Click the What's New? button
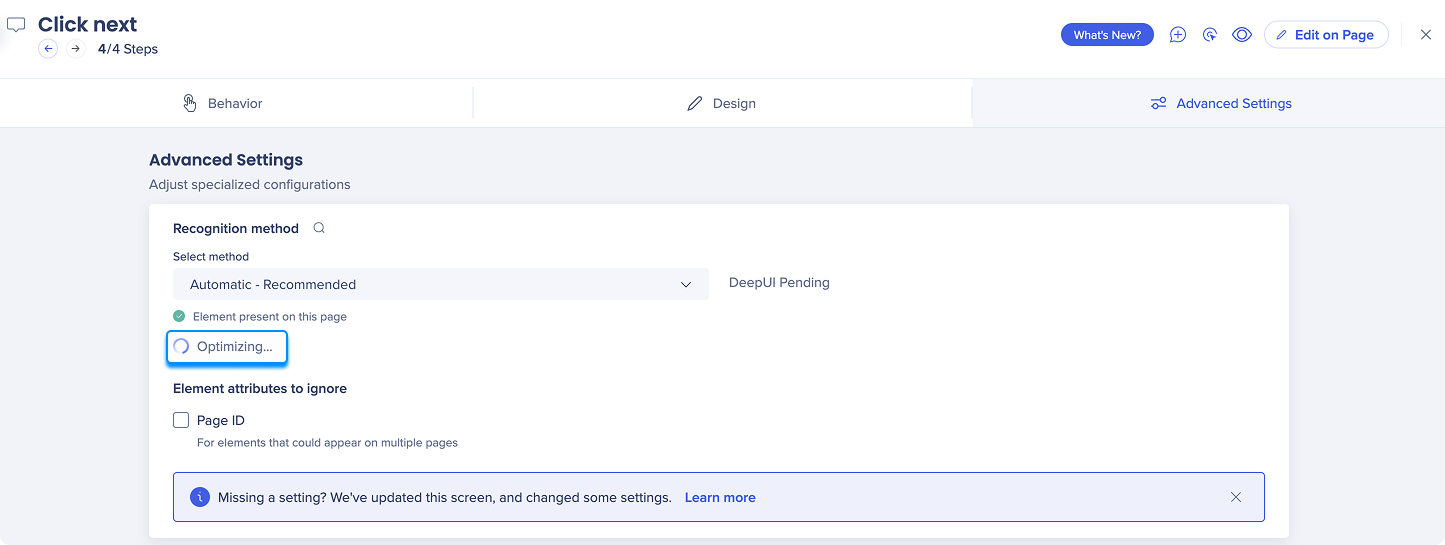1445x545 pixels. coord(1107,35)
